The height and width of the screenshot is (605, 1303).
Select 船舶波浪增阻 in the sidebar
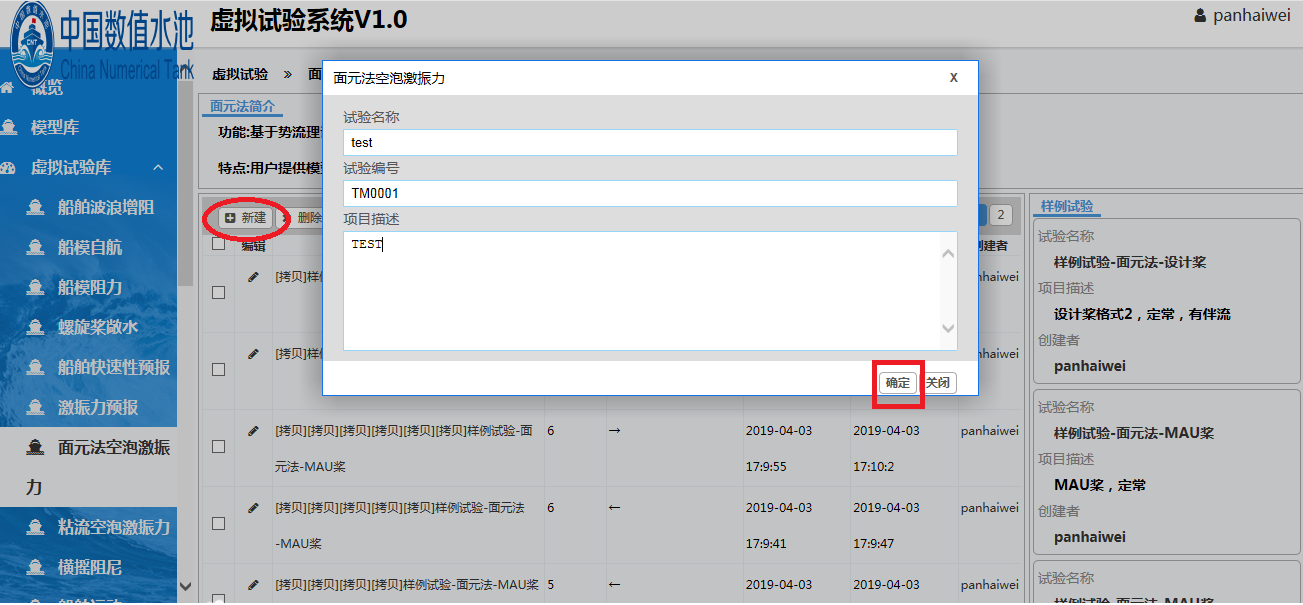105,208
